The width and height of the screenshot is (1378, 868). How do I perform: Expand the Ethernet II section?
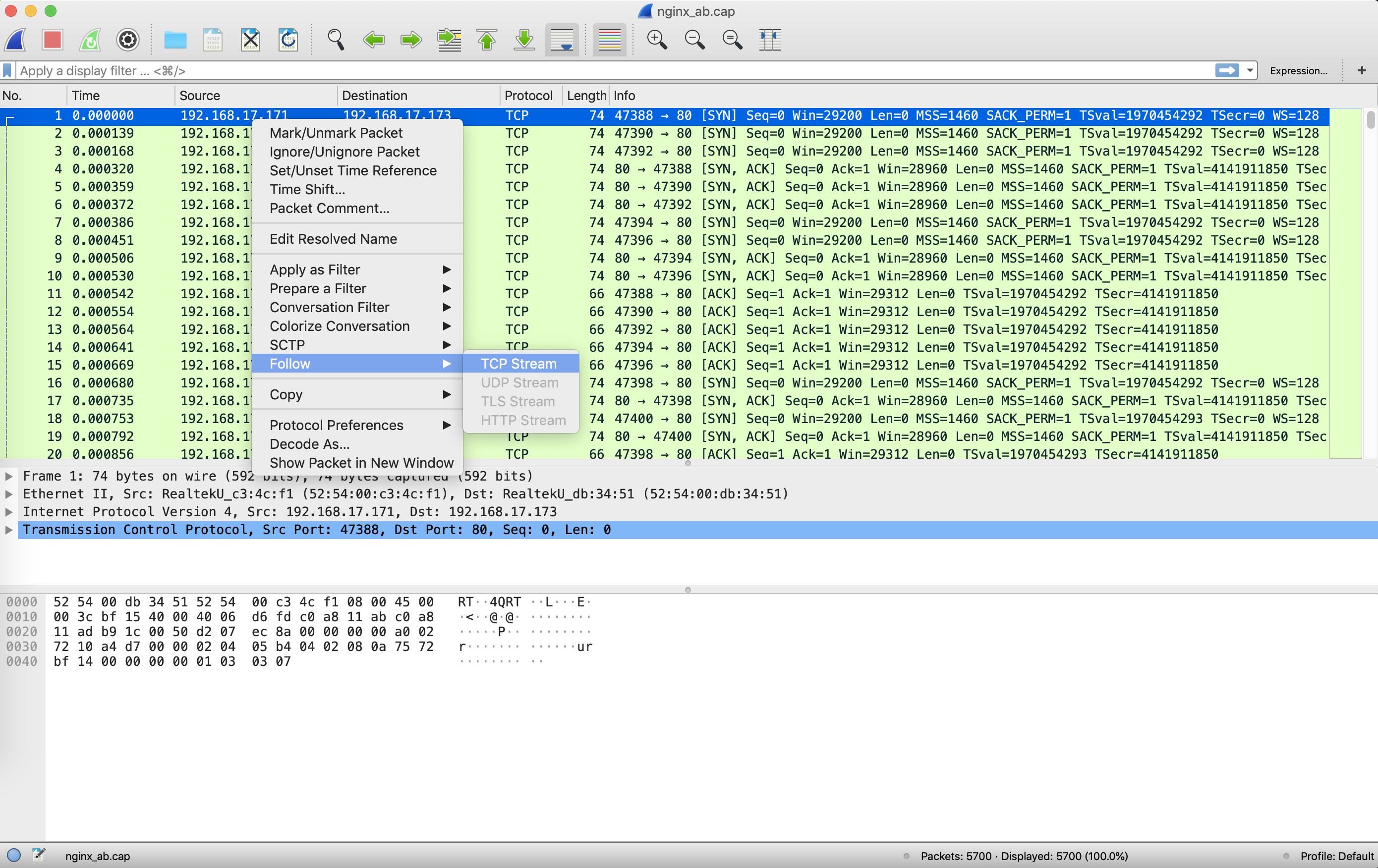pos(8,494)
